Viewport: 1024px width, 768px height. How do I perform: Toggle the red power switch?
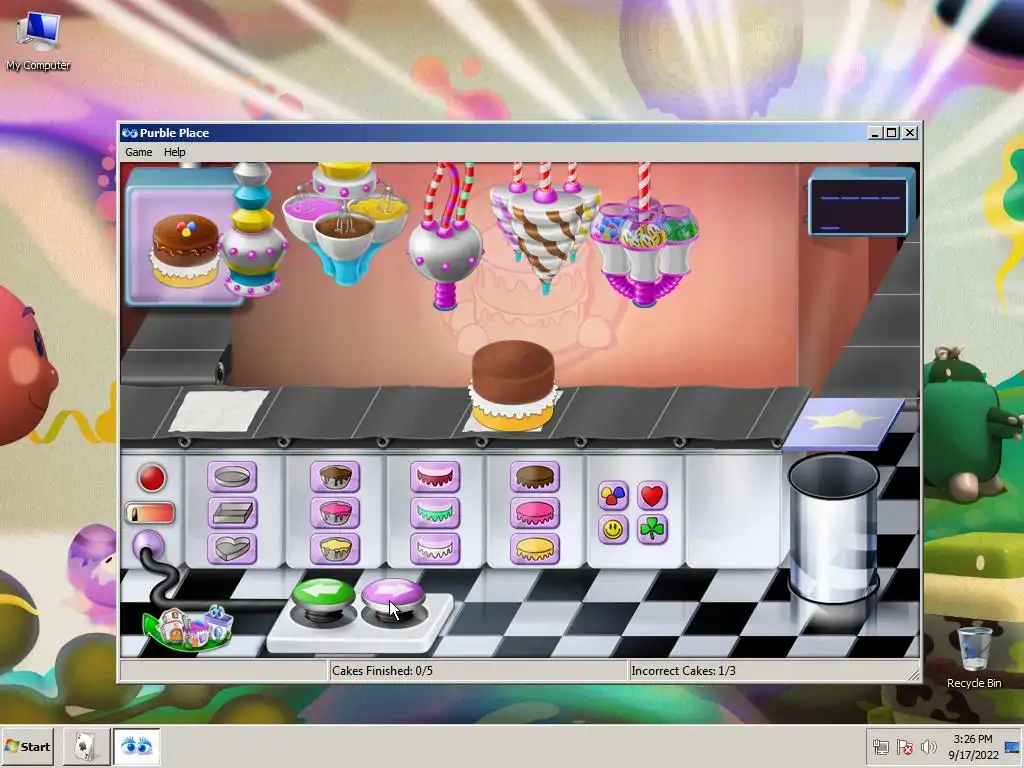(x=150, y=513)
